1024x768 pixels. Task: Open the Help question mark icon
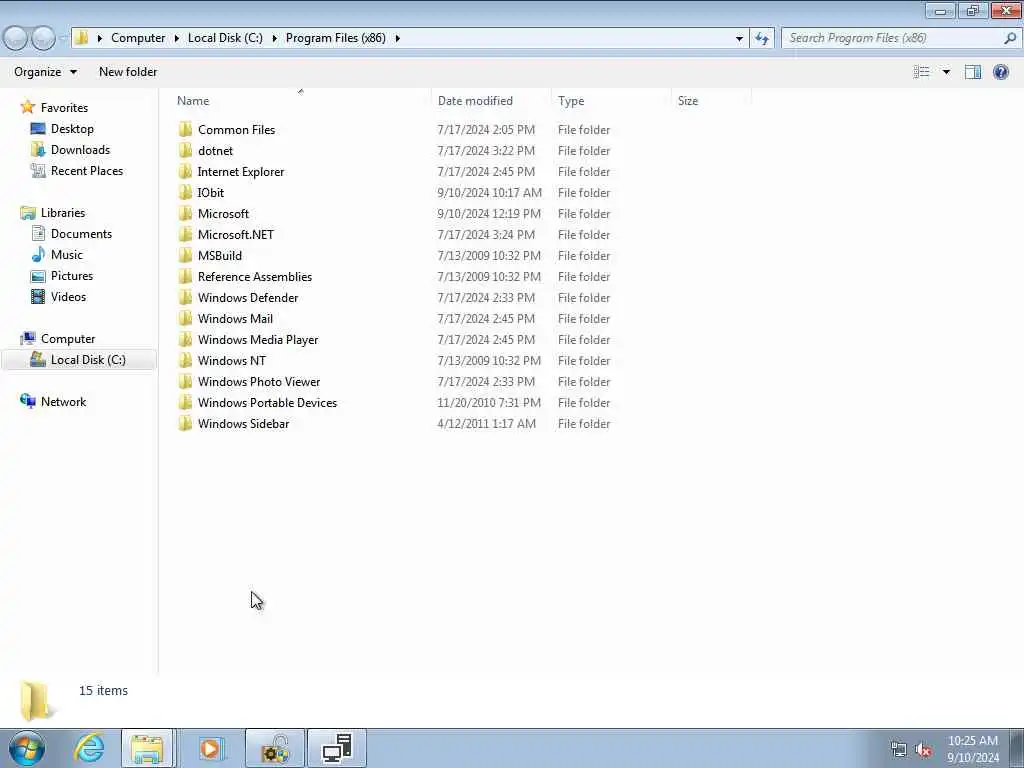tap(1000, 72)
